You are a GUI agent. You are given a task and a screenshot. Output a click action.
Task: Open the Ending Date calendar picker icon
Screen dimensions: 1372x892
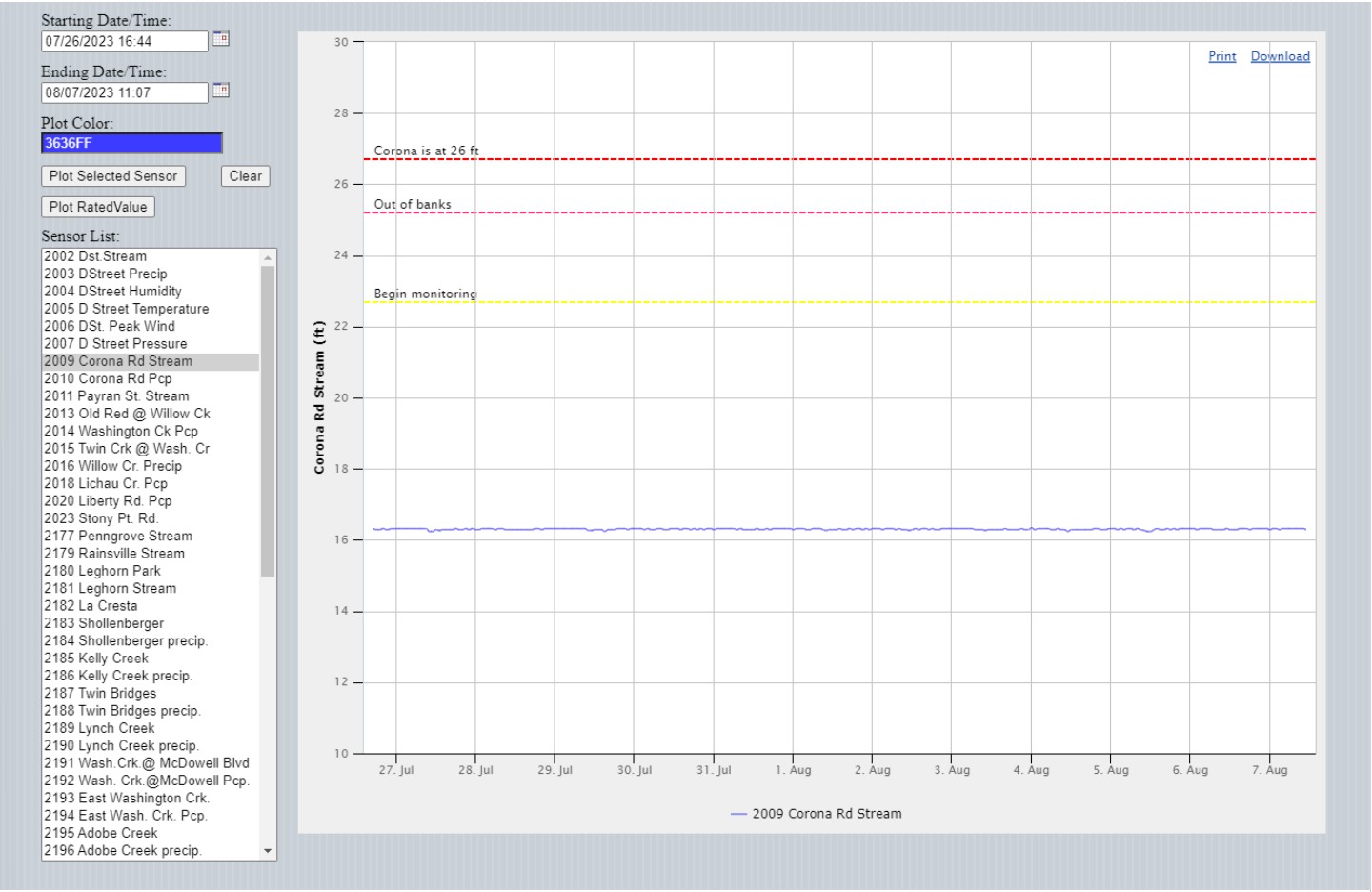click(220, 91)
